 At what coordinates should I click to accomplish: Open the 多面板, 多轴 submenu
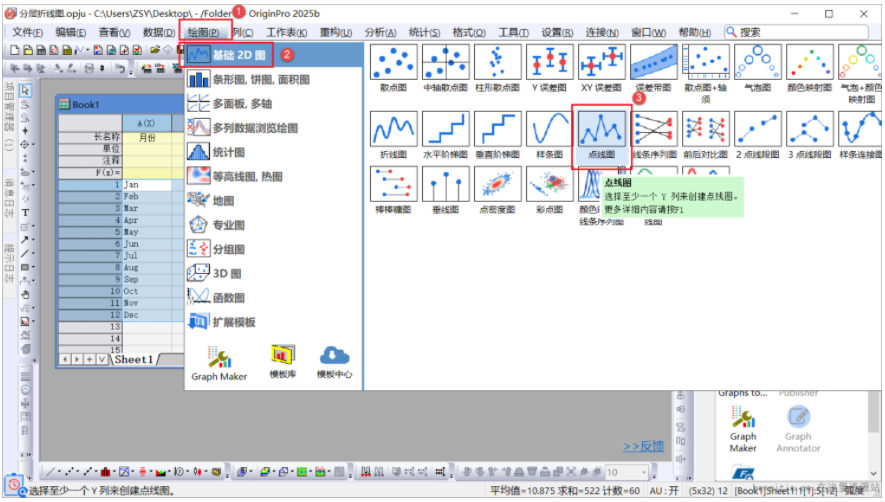274,104
